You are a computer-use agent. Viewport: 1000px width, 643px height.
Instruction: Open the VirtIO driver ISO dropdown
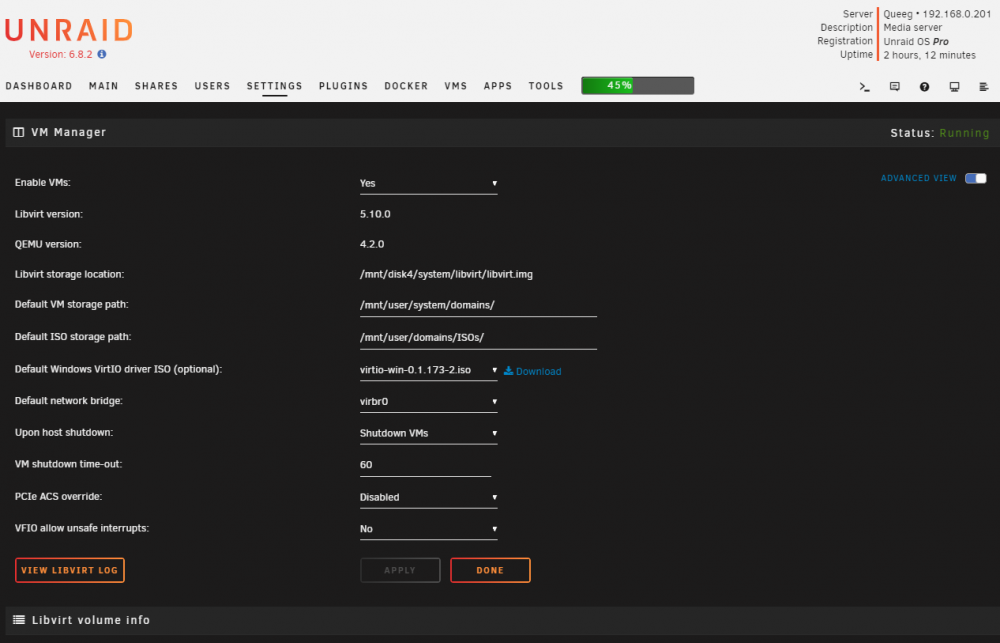point(428,371)
